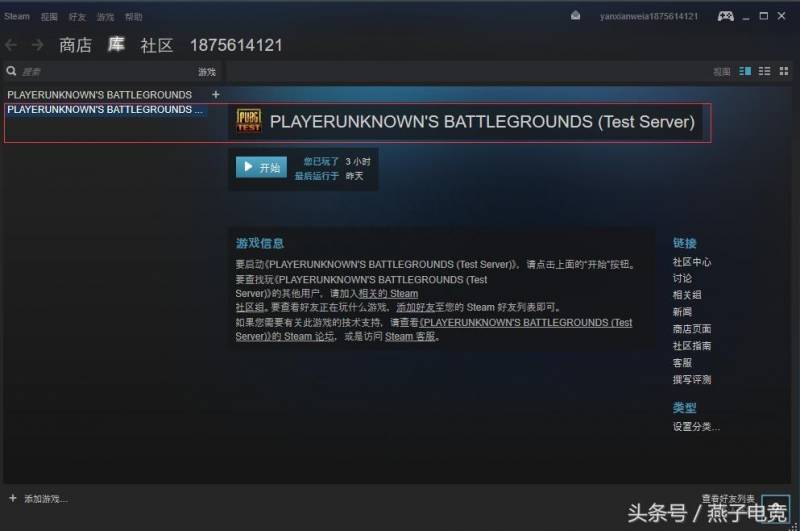
Task: Open the 社区指南 link
Action: pos(691,345)
